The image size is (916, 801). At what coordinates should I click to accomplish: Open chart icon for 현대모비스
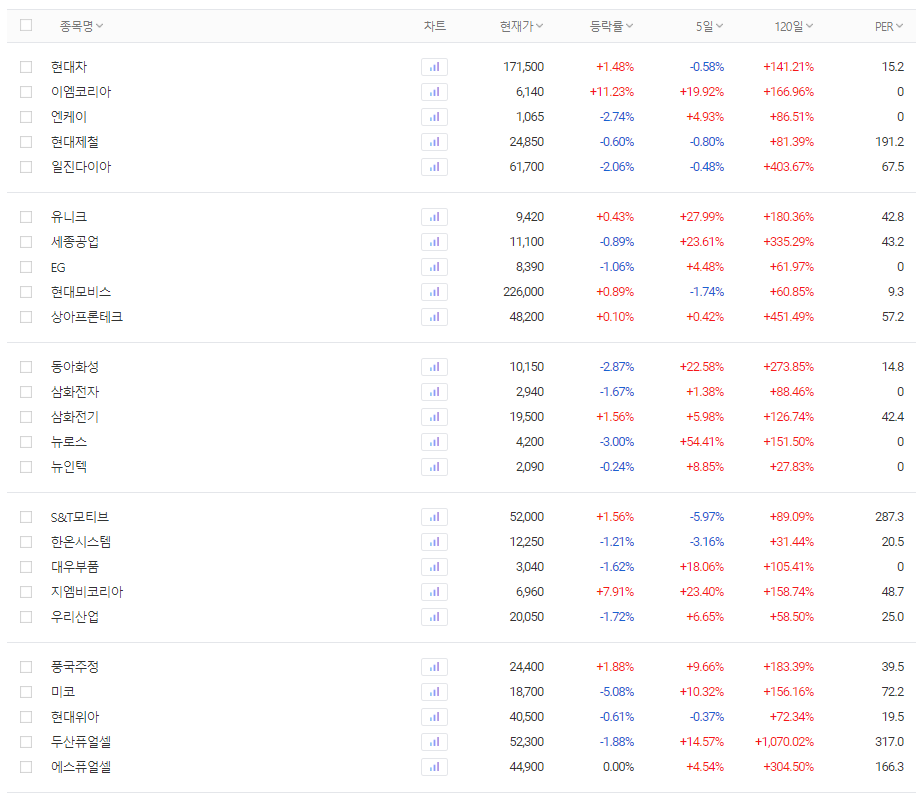pyautogui.click(x=434, y=292)
